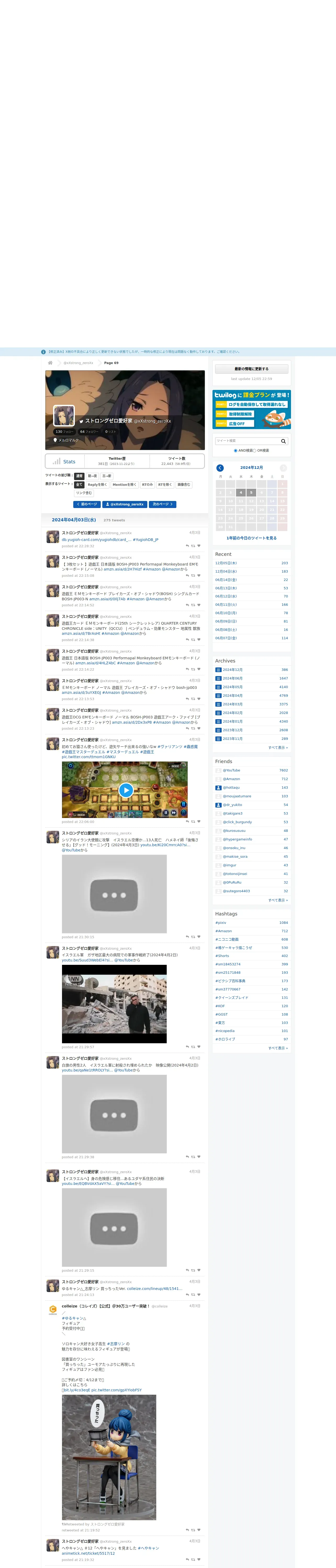Click @hottaqu friend avatar icon

218,788
